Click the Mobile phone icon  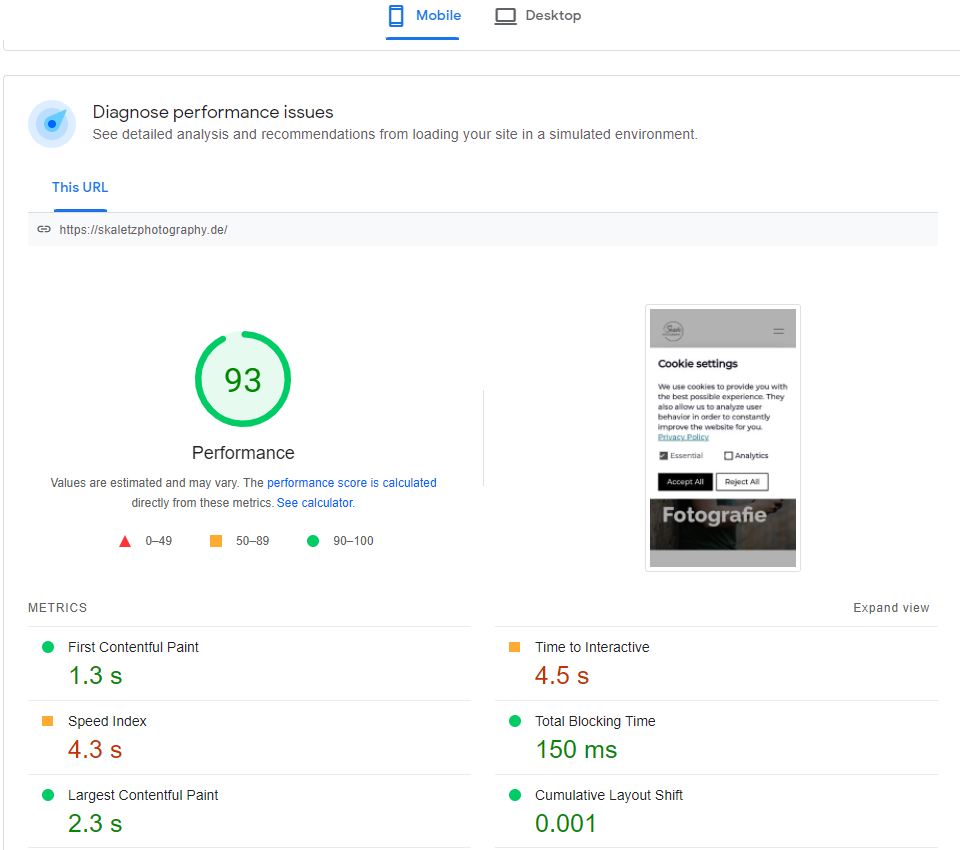(396, 16)
